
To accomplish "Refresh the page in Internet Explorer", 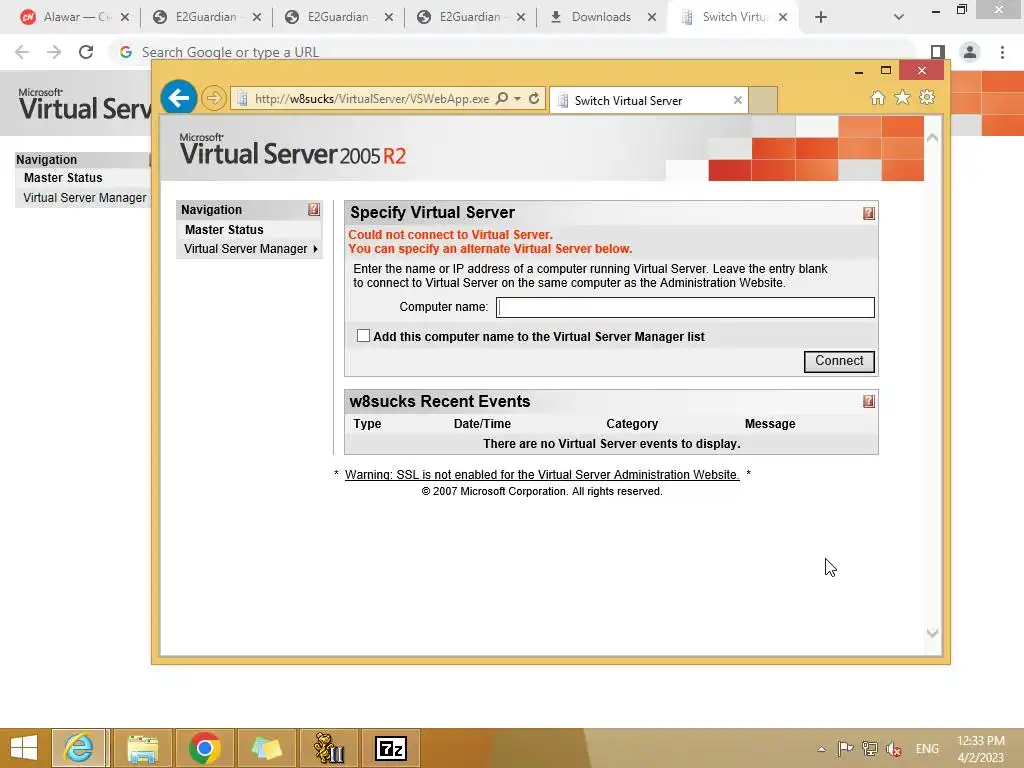I will (x=534, y=99).
